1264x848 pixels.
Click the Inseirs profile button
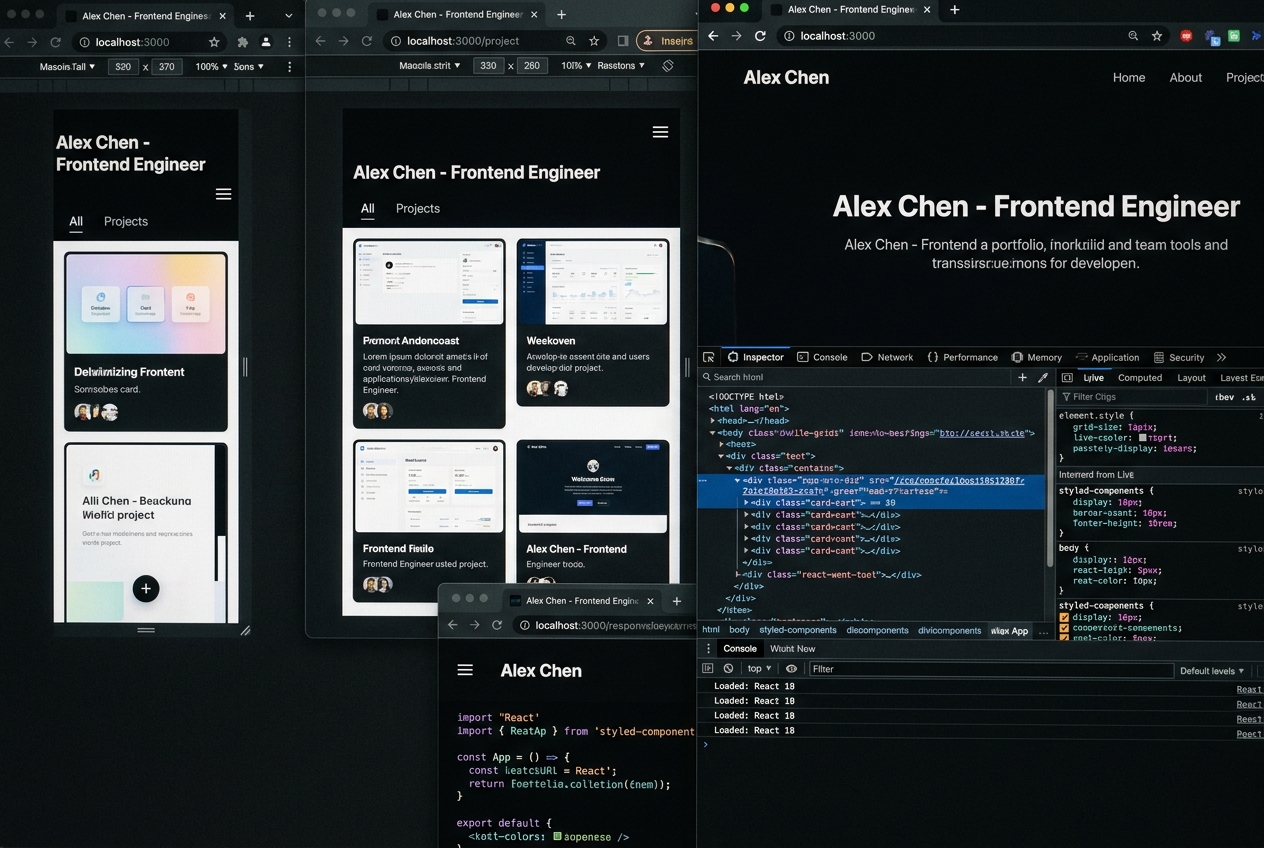click(666, 41)
